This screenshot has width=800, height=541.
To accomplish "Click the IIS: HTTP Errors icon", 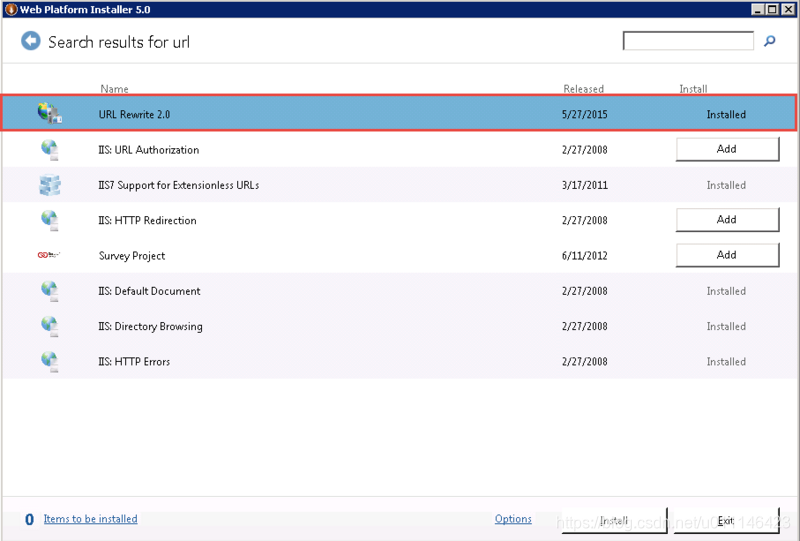I will click(49, 361).
